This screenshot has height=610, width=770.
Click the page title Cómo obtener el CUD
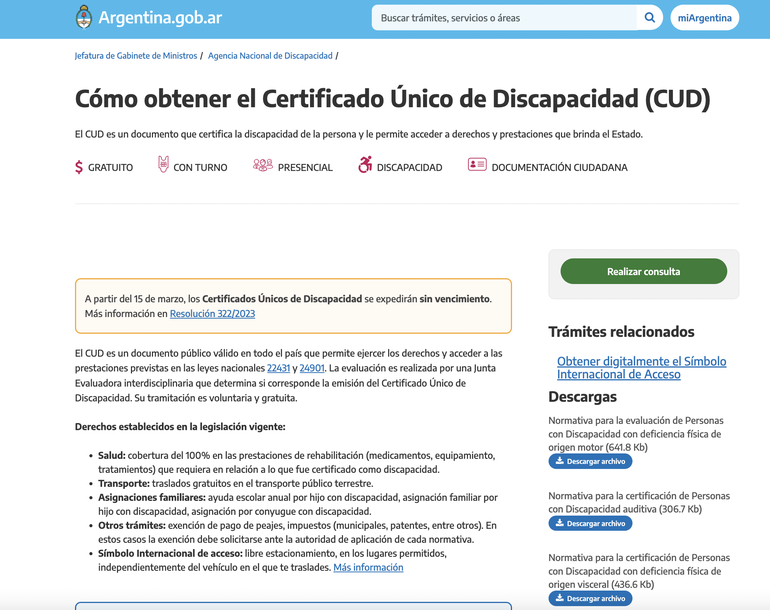point(392,99)
